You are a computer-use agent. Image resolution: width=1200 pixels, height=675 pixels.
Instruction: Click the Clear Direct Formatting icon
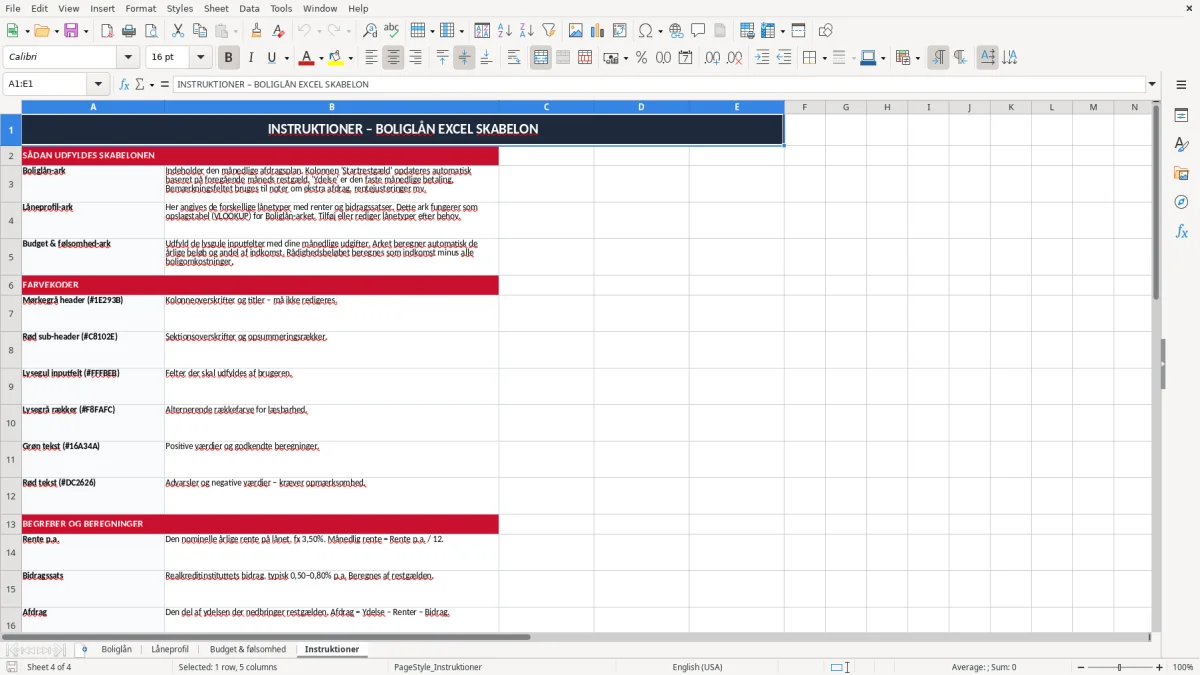(278, 31)
